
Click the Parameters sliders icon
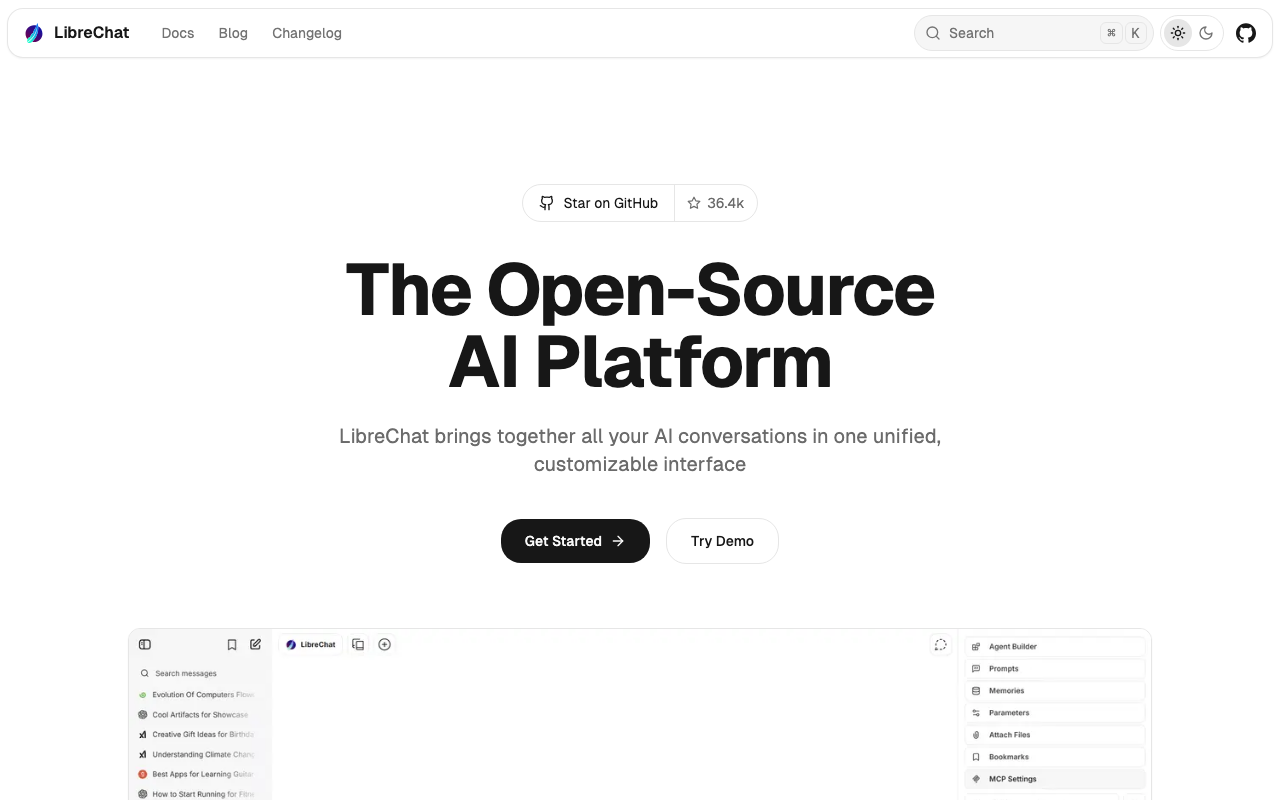976,713
